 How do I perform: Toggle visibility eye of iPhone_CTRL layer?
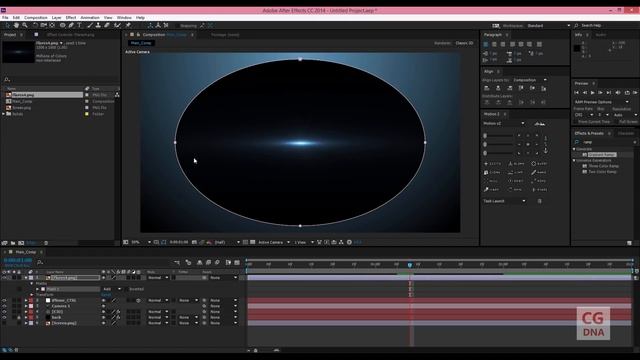(x=4, y=300)
